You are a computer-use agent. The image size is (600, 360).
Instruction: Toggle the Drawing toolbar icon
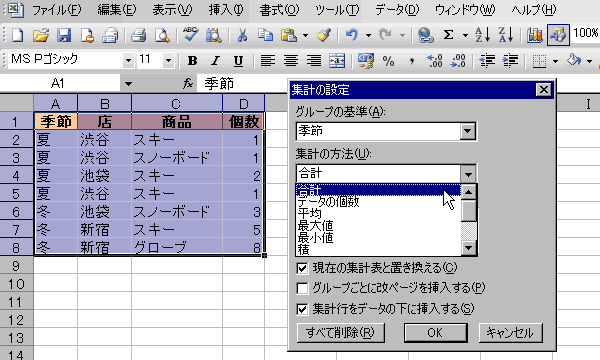click(558, 35)
